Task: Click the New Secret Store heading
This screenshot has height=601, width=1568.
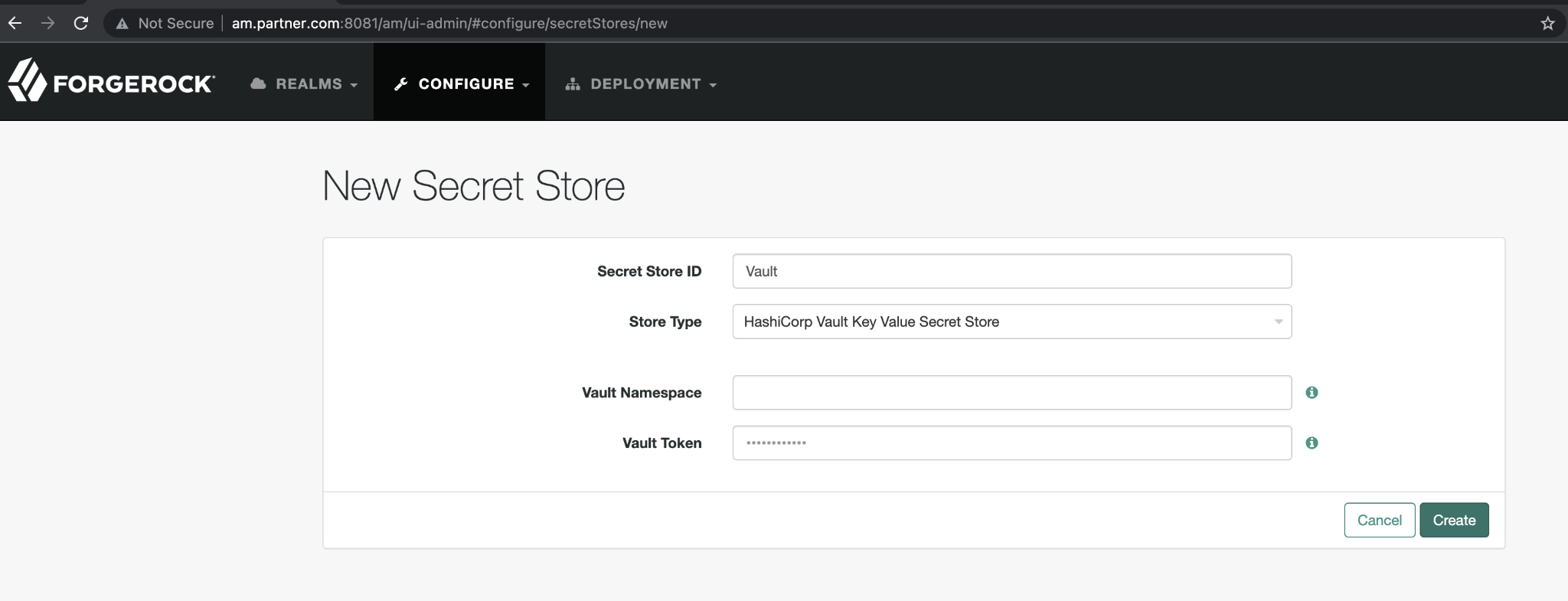Action: click(x=474, y=186)
